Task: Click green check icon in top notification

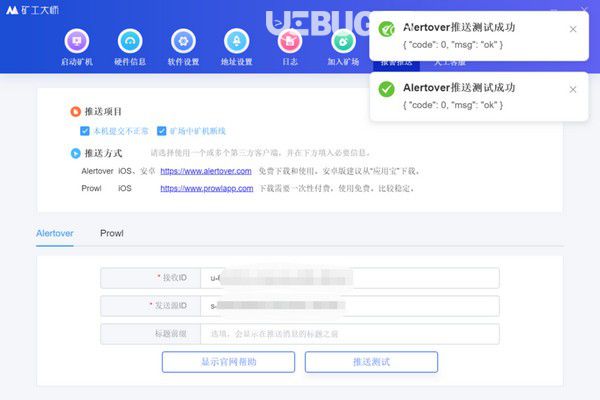Action: [386, 29]
